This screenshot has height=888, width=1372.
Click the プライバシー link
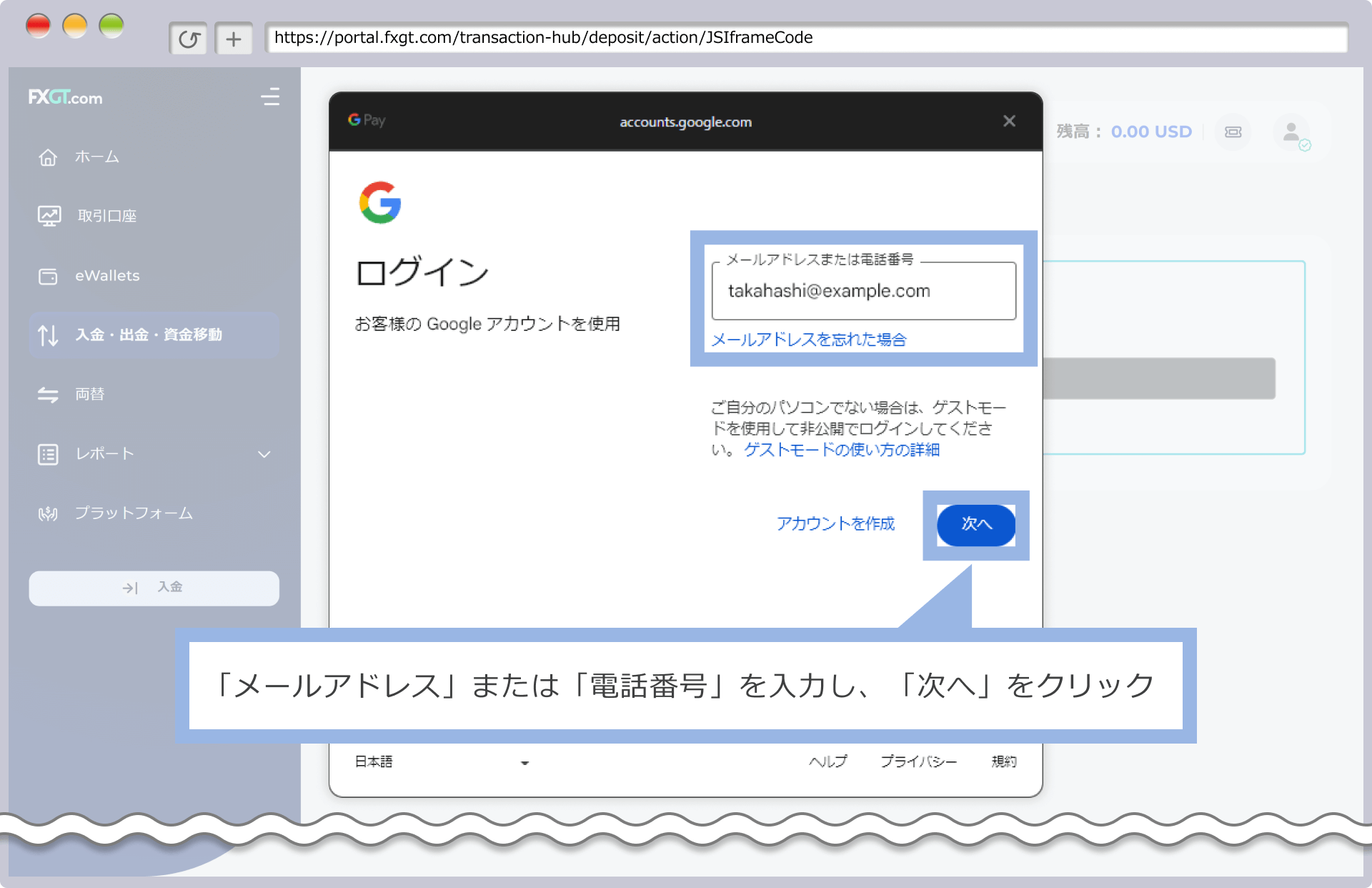[x=918, y=761]
